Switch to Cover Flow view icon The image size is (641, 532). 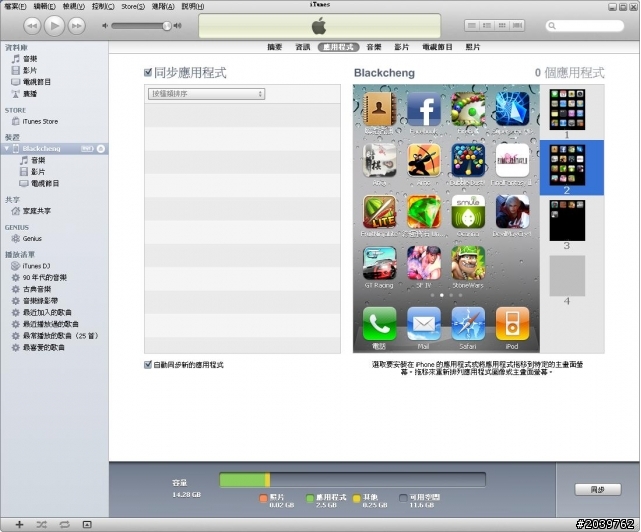(x=517, y=26)
